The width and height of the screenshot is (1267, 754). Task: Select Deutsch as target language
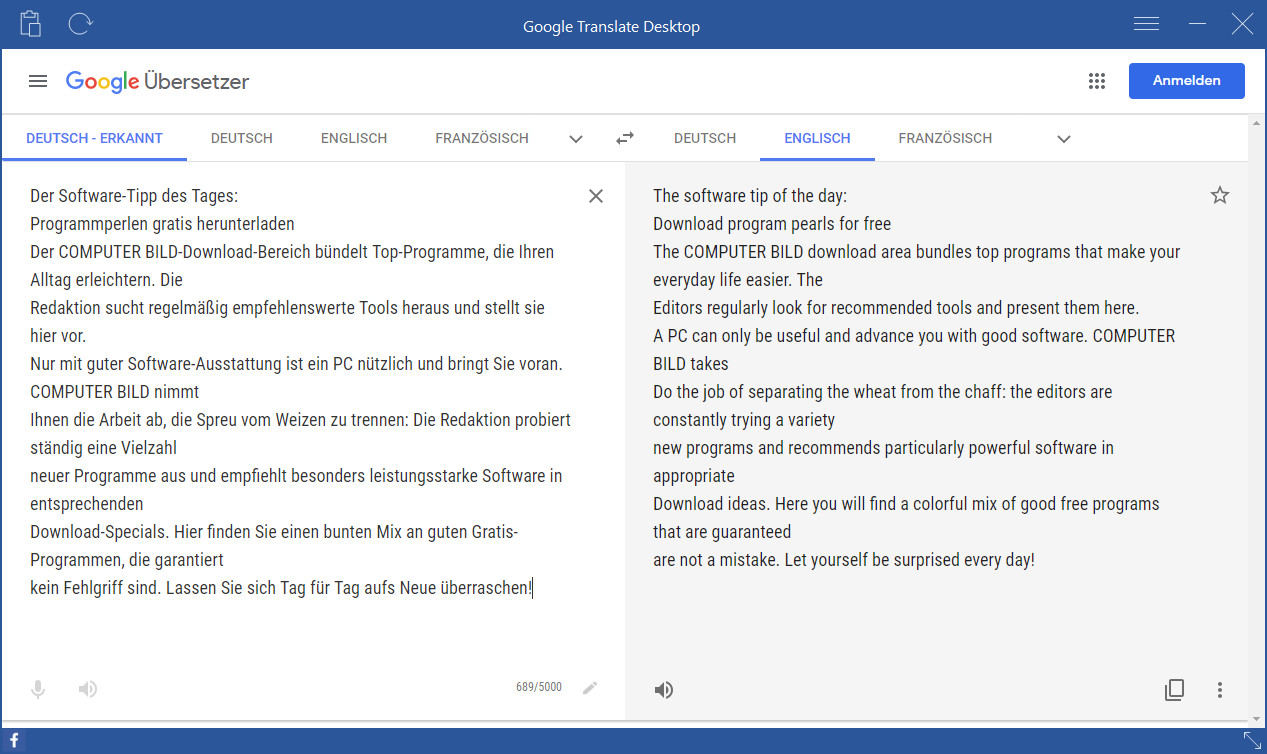click(705, 138)
